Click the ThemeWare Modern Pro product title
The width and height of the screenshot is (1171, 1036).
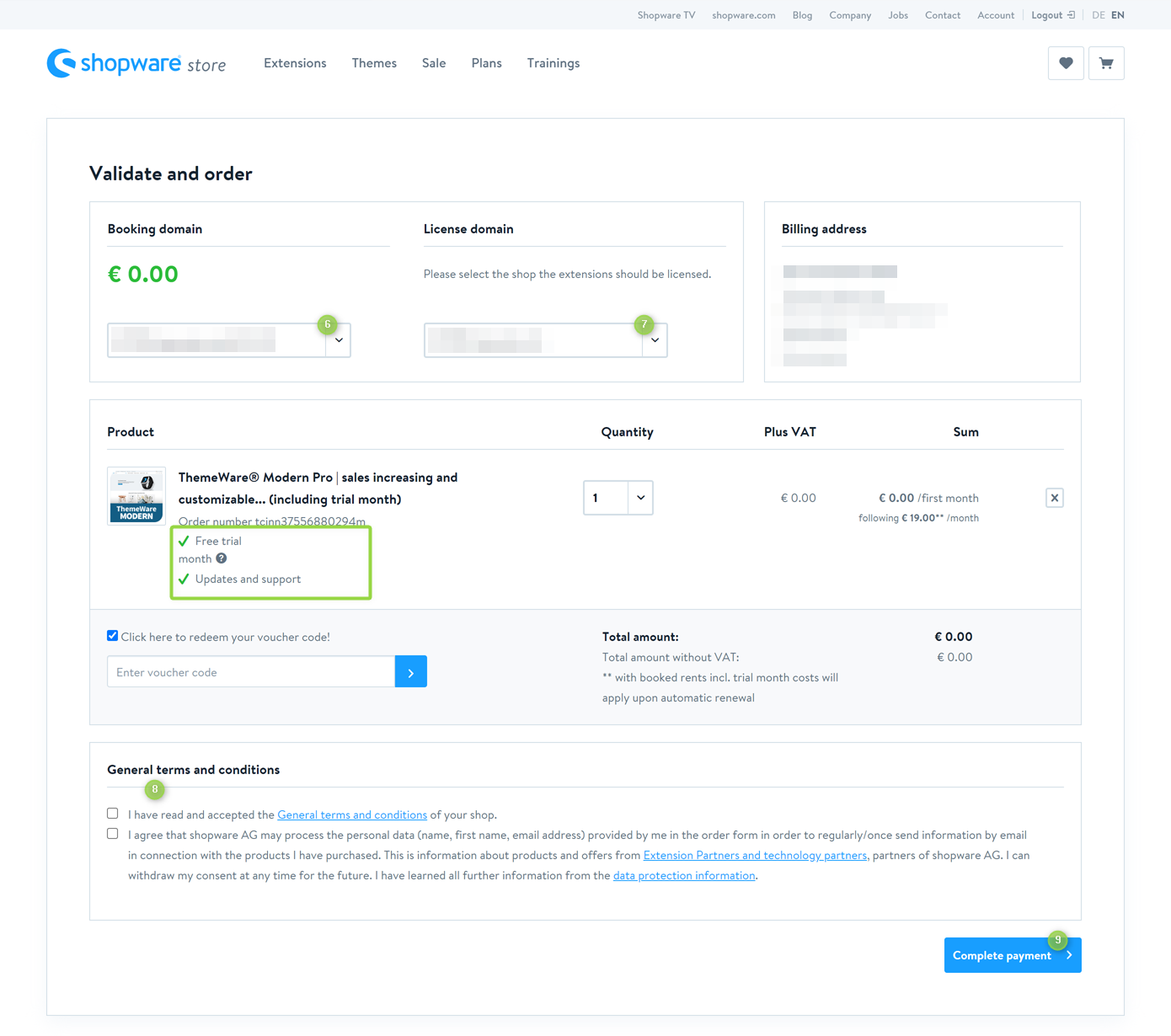point(318,488)
